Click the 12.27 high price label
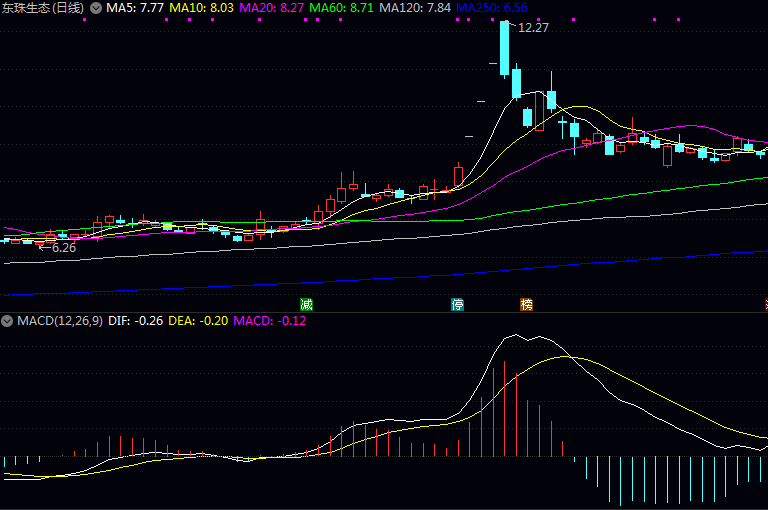768x510 pixels. tap(533, 28)
